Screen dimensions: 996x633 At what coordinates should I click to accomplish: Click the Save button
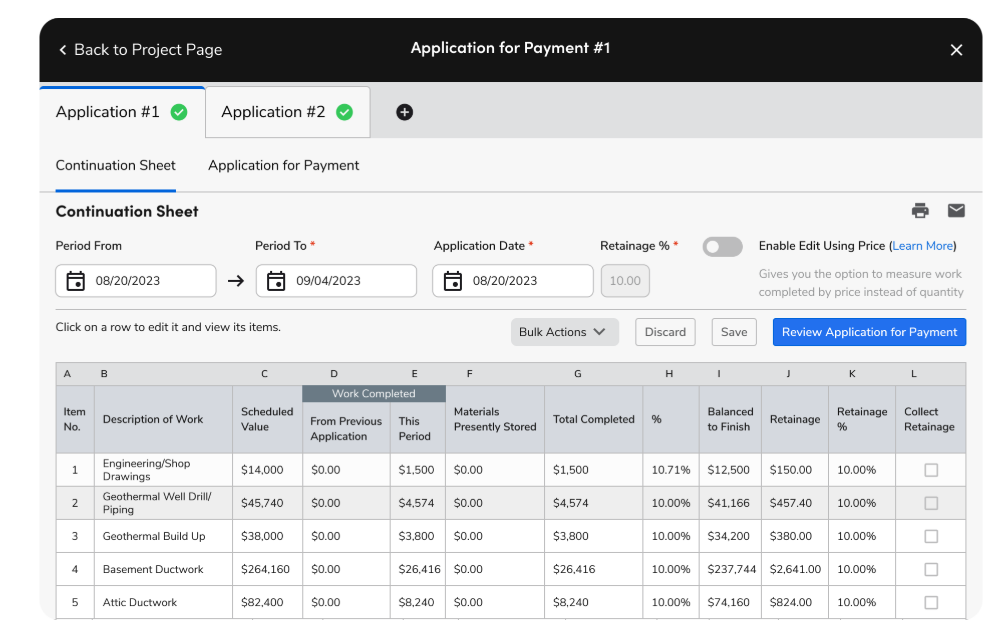[733, 331]
